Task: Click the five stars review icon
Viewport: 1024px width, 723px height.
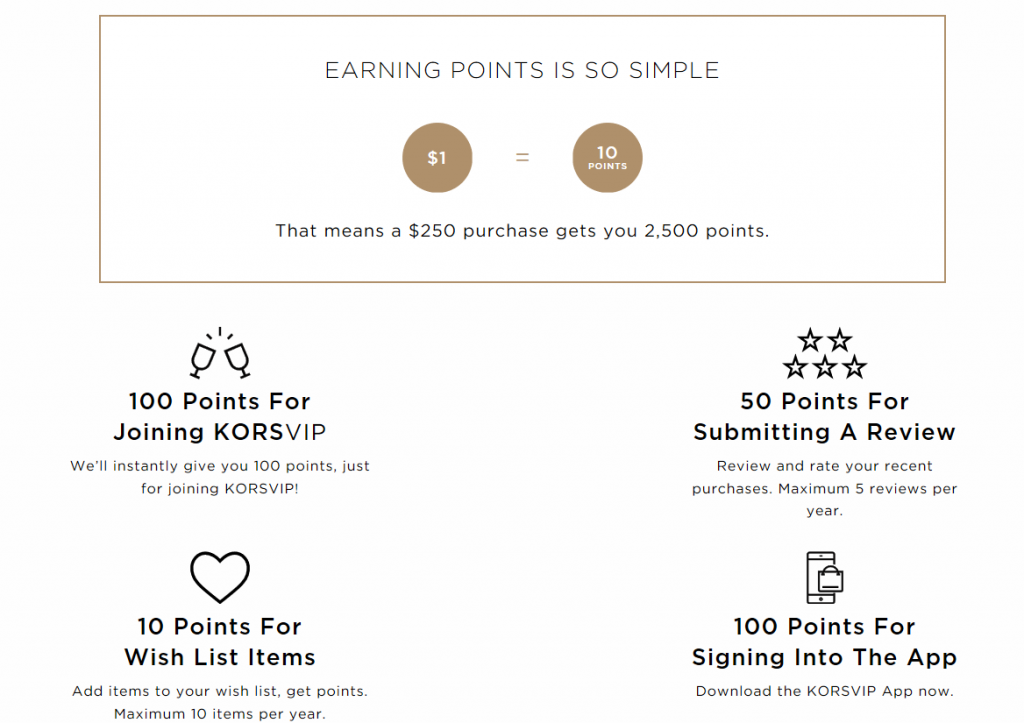Action: point(825,354)
